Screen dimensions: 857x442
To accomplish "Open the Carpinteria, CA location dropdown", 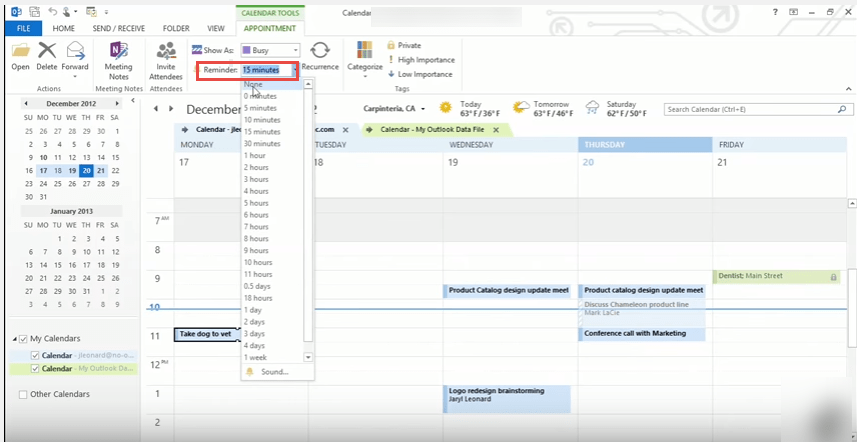I will [423, 109].
